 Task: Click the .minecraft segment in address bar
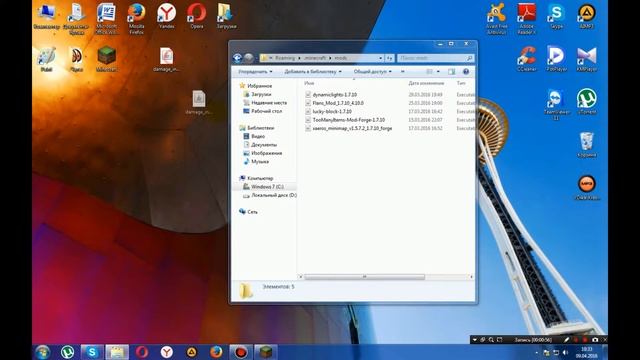point(315,58)
